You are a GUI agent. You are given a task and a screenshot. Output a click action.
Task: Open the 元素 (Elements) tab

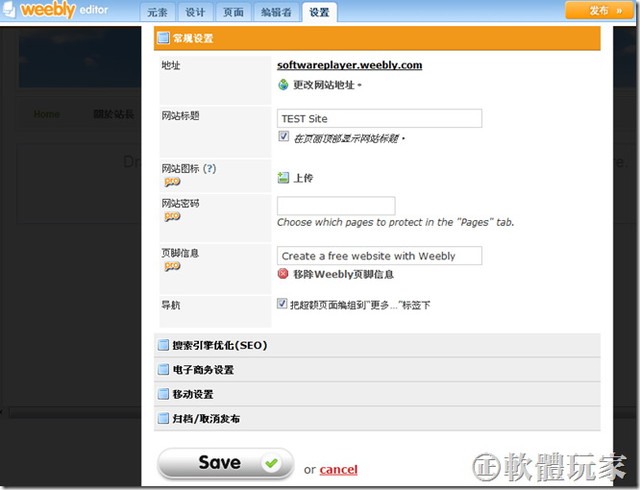tap(157, 12)
